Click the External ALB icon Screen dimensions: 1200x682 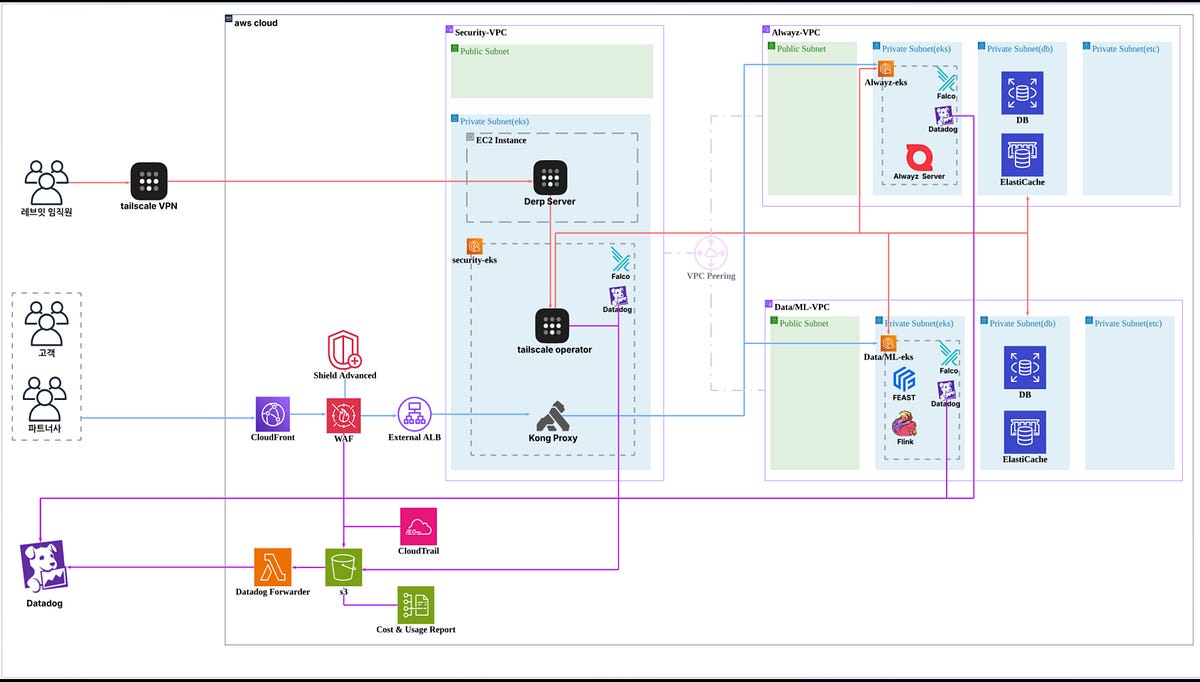point(414,414)
